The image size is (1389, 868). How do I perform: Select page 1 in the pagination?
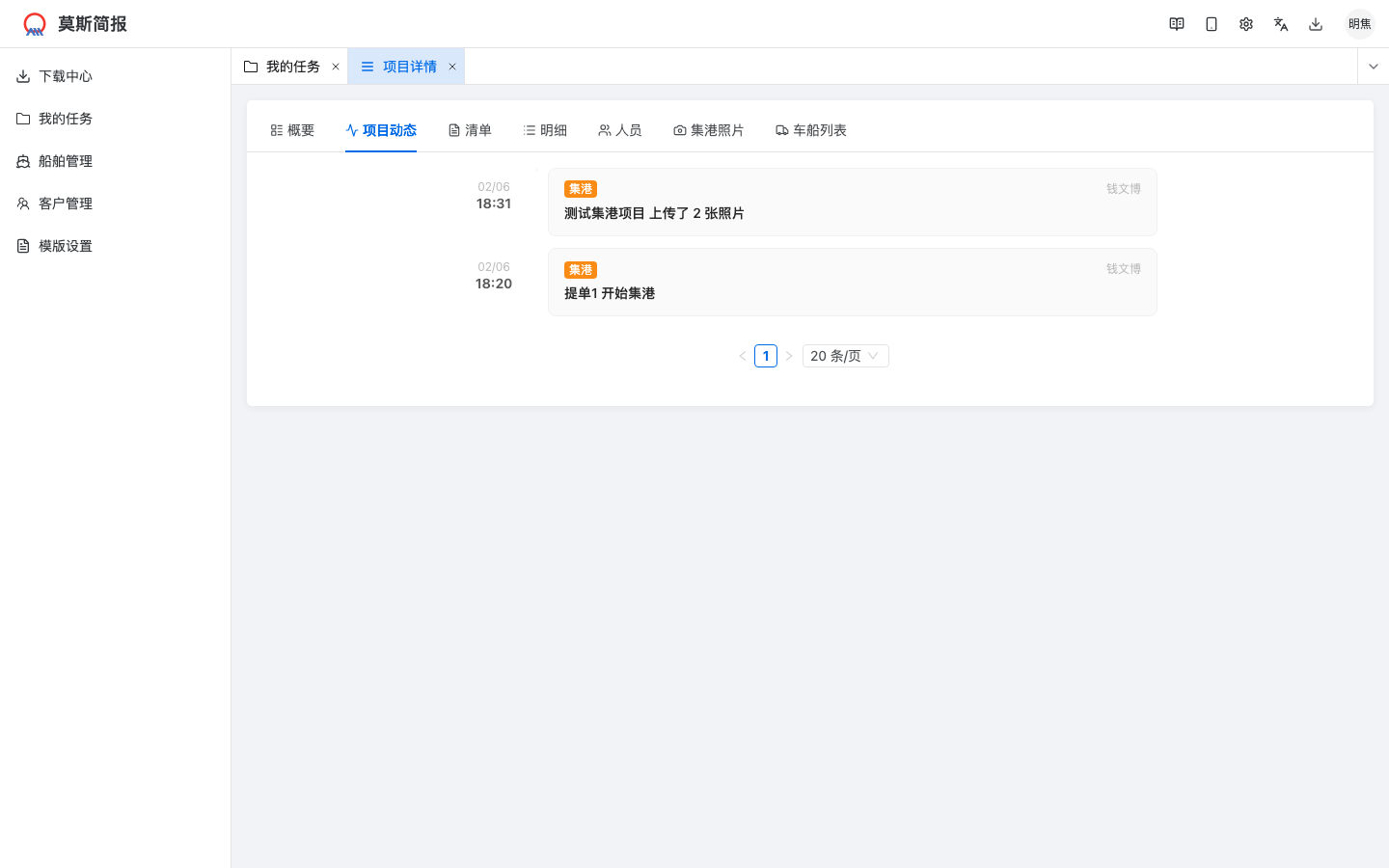point(765,355)
